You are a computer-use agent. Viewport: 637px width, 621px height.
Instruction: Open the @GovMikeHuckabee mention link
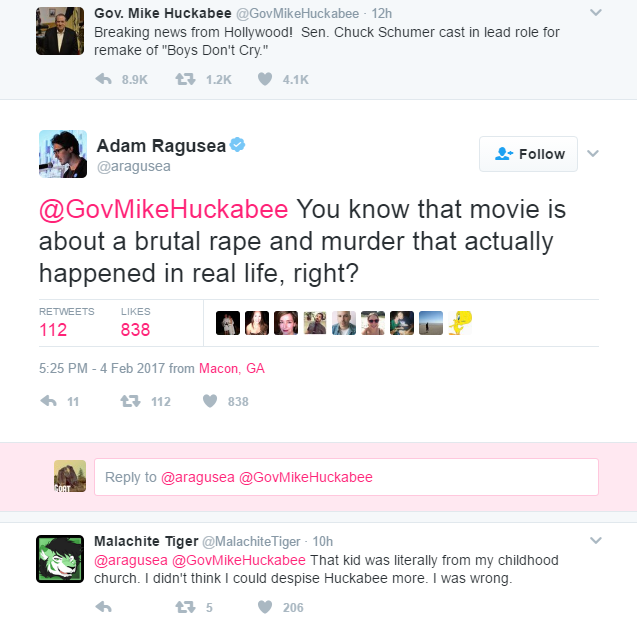coord(164,211)
